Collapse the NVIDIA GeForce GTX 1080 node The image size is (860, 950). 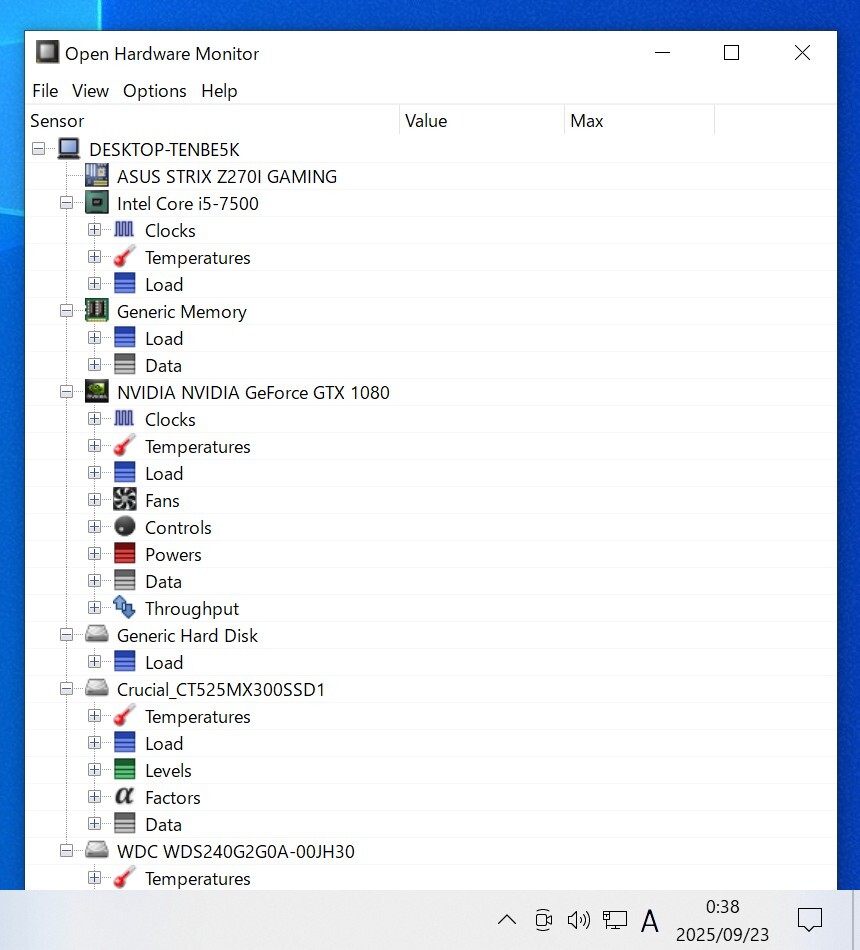(x=67, y=392)
